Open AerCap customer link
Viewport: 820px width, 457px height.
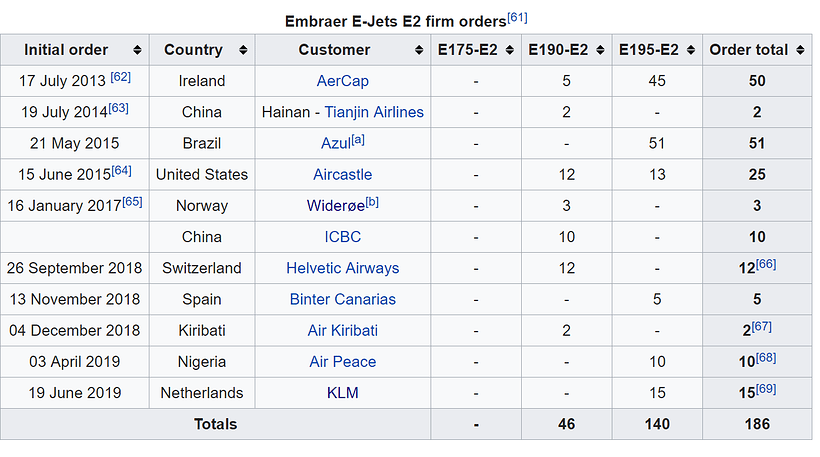coord(343,81)
